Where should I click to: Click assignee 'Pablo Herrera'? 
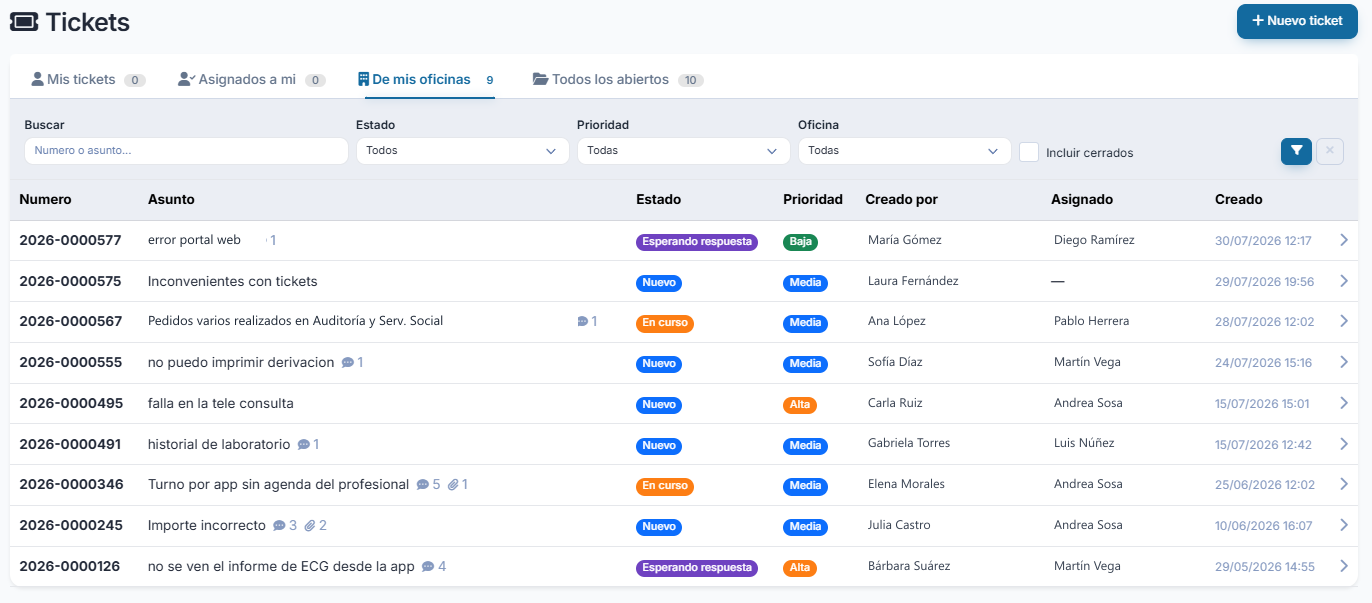point(1091,321)
